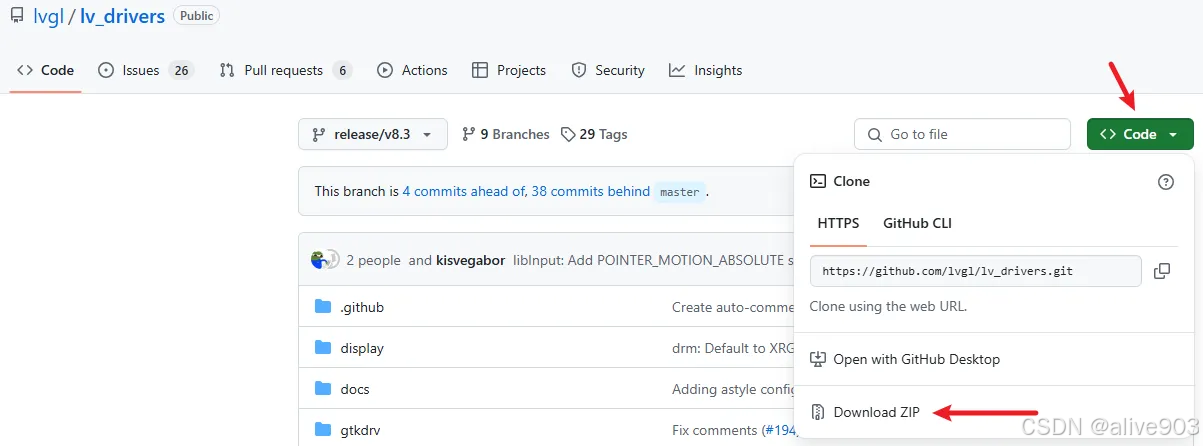Go to the Actions tab

(x=412, y=70)
